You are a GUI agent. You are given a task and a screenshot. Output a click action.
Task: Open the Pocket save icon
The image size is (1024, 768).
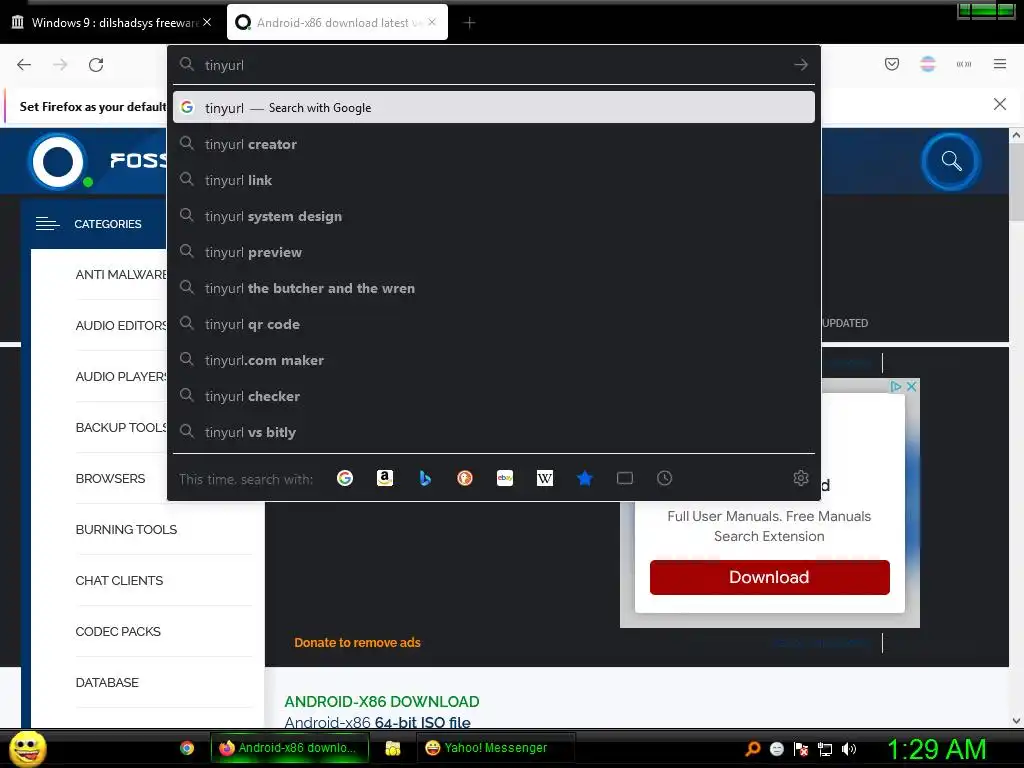pyautogui.click(x=892, y=64)
